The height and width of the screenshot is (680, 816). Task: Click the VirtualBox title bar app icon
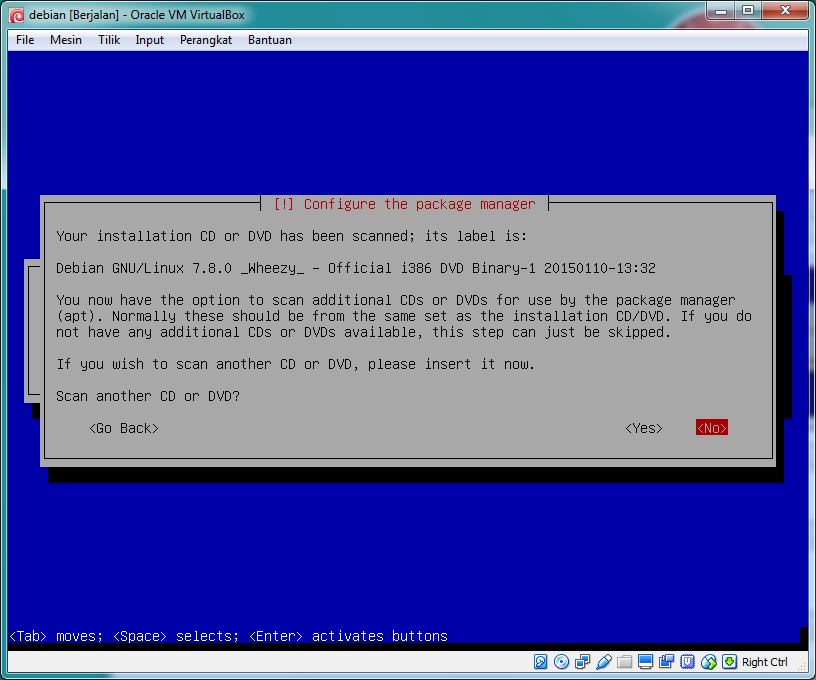(16, 15)
